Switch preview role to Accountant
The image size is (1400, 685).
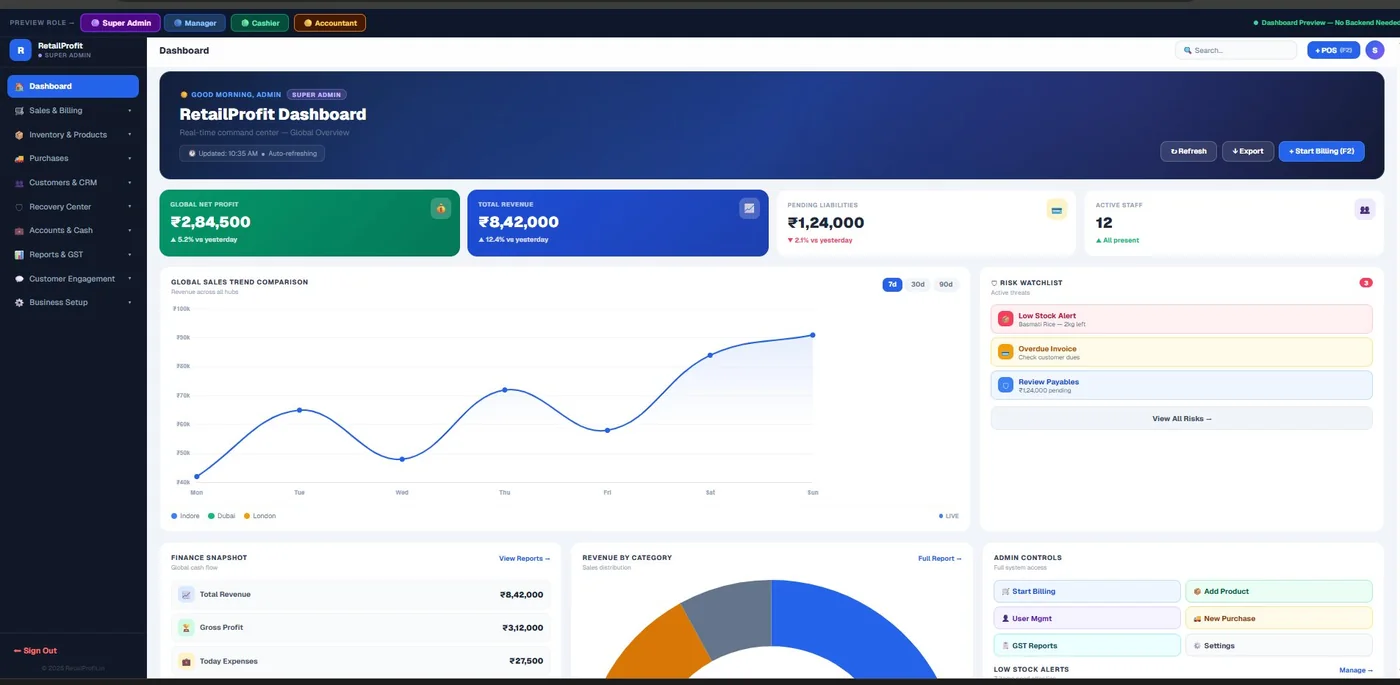330,23
